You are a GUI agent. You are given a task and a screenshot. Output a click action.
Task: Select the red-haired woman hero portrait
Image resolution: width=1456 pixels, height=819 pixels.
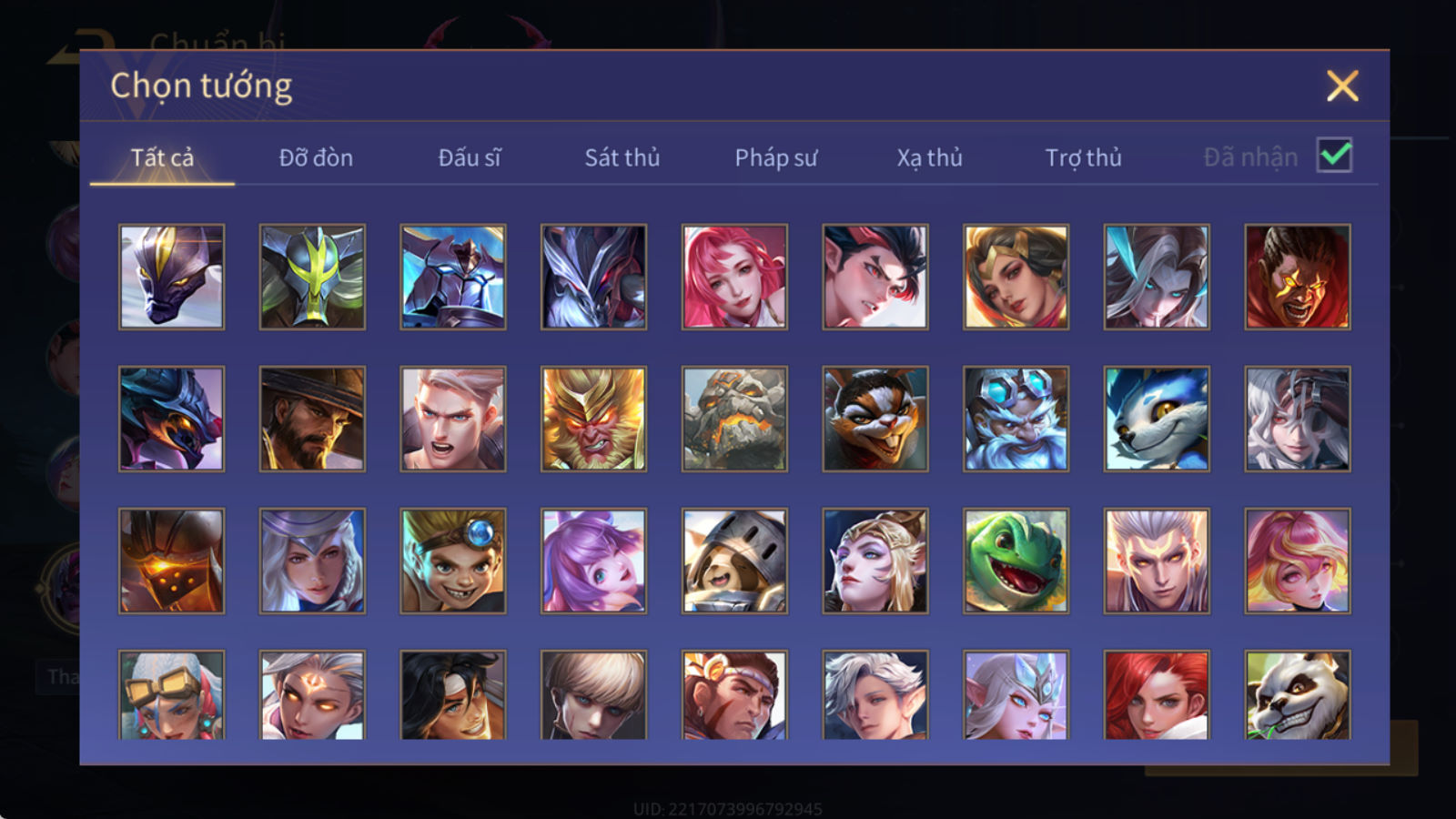(1157, 694)
